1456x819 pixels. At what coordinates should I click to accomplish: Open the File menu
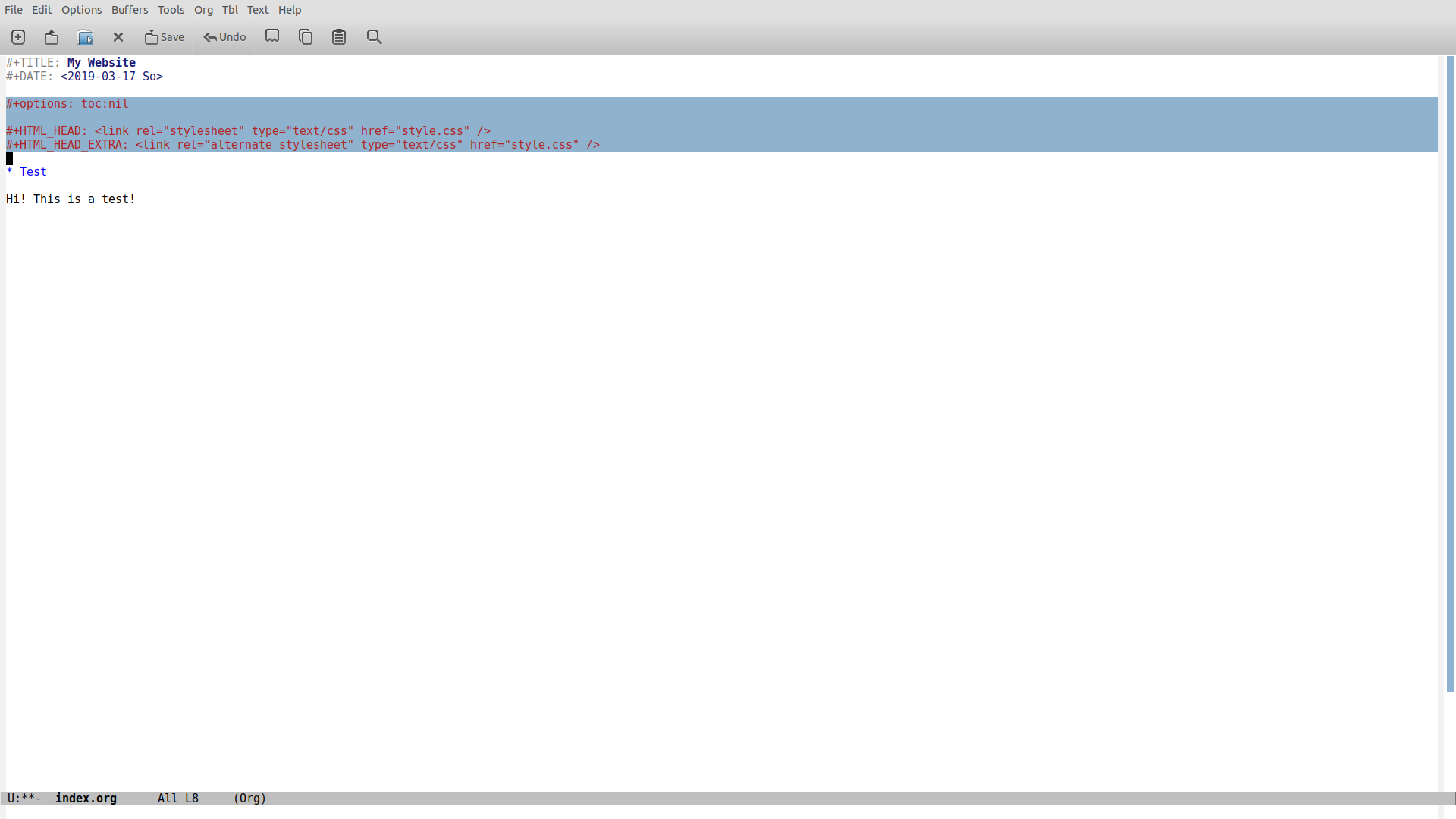(14, 10)
